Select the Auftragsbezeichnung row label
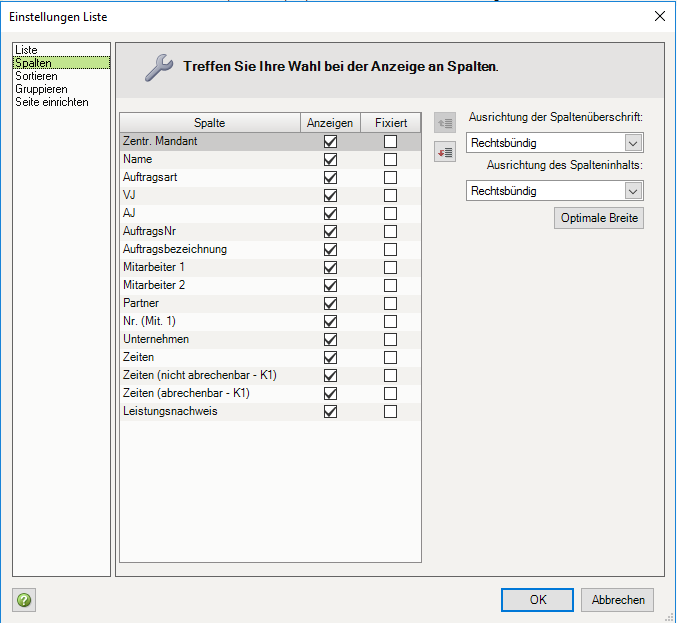 (x=175, y=249)
